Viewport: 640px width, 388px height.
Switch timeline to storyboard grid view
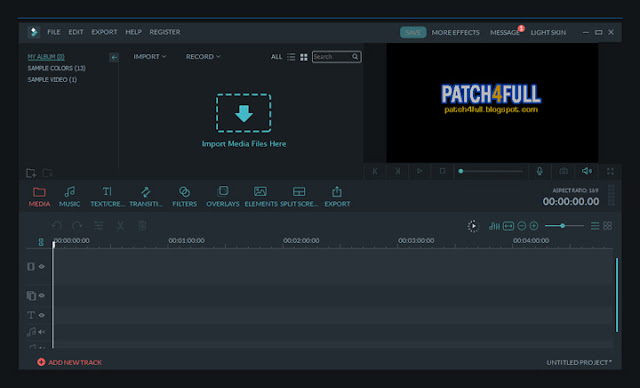click(x=607, y=226)
